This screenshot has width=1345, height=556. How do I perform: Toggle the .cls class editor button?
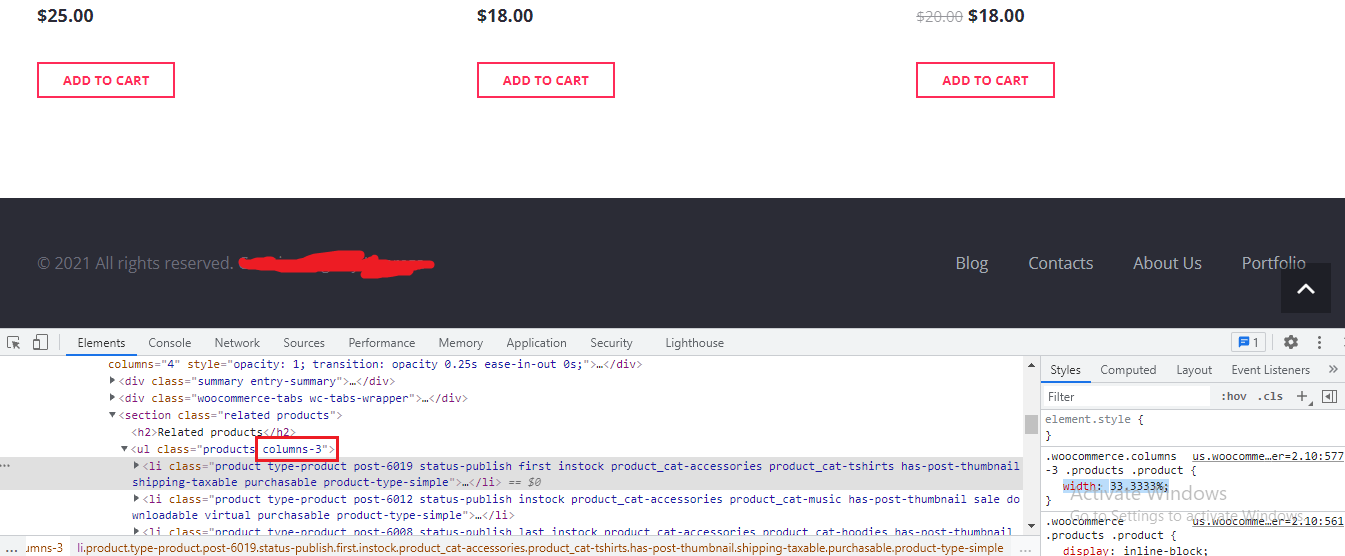[1270, 397]
